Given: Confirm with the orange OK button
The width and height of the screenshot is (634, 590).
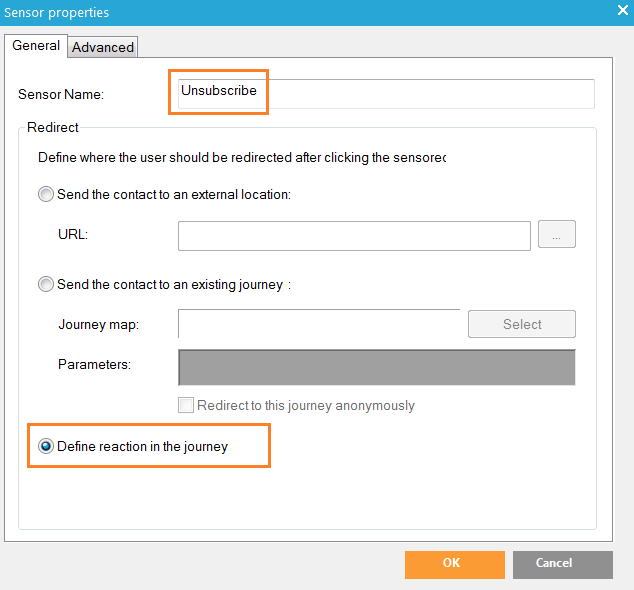Looking at the screenshot, I should [x=451, y=564].
